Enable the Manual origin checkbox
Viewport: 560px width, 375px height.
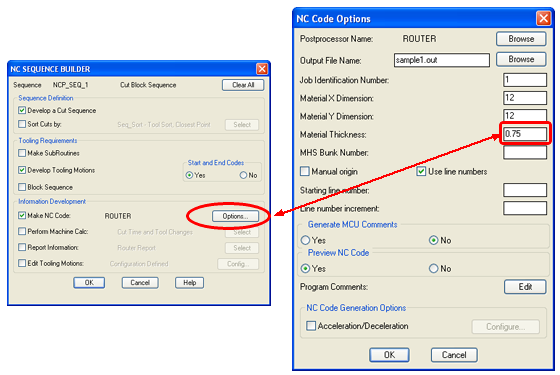tap(305, 171)
